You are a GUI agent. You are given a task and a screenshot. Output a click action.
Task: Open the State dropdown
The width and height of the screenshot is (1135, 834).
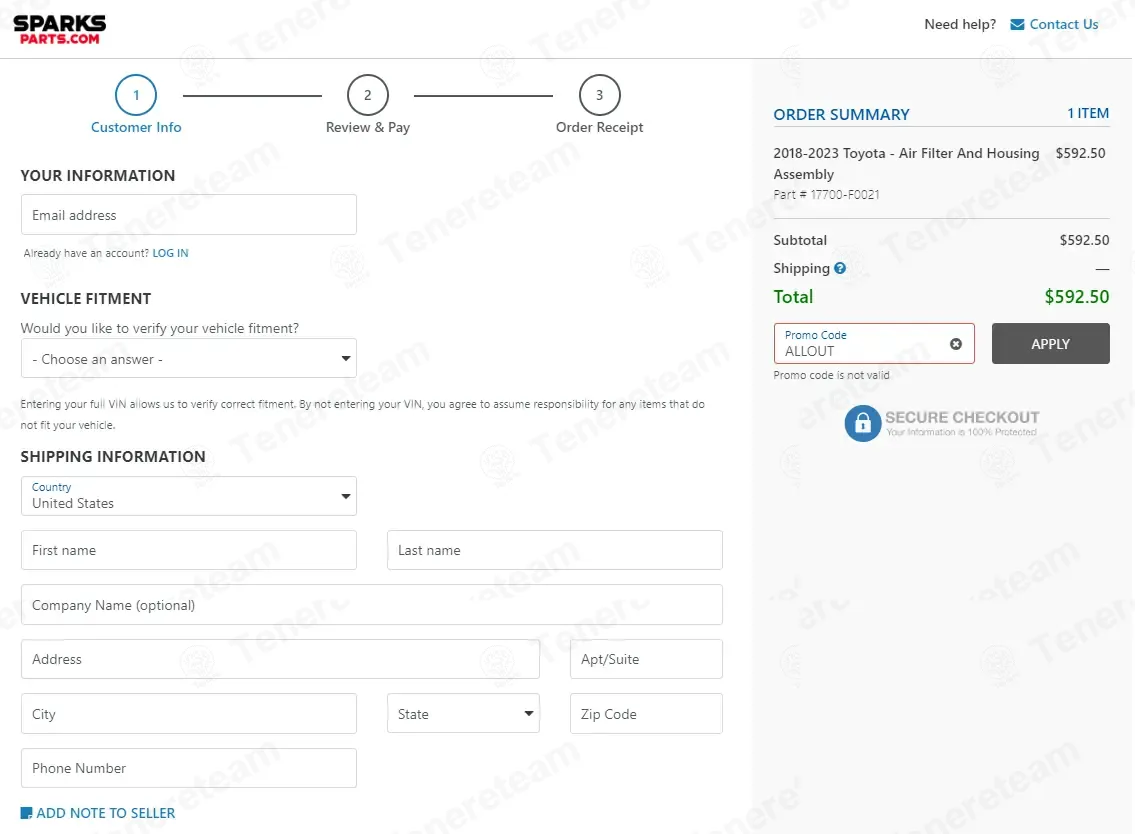[x=463, y=714]
